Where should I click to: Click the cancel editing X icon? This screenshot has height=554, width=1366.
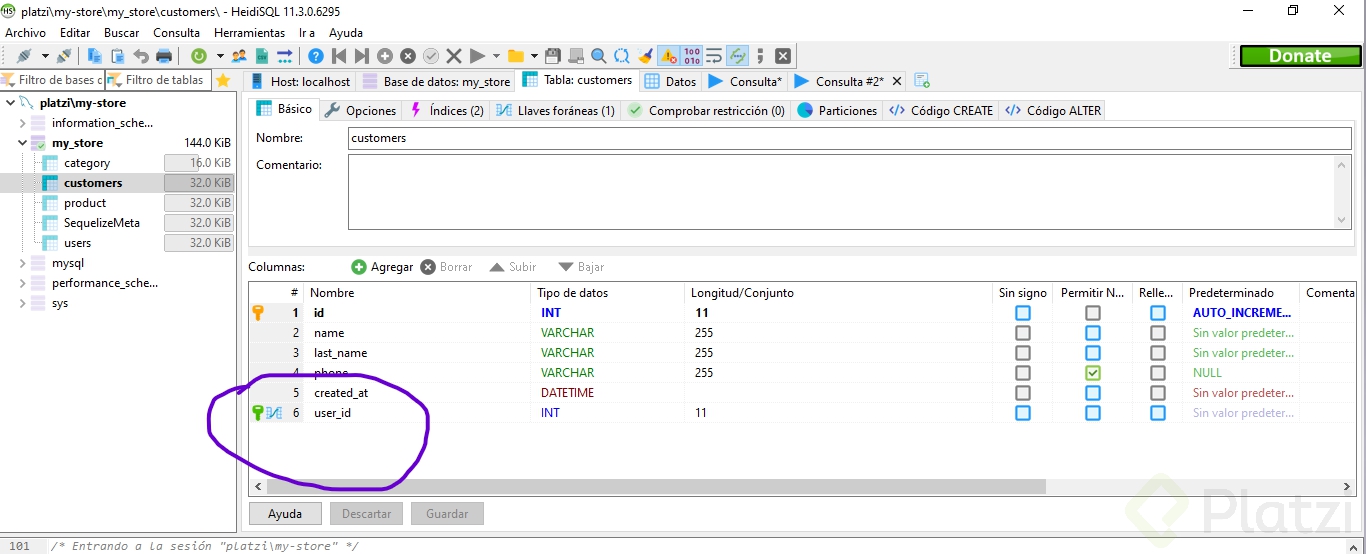(454, 56)
